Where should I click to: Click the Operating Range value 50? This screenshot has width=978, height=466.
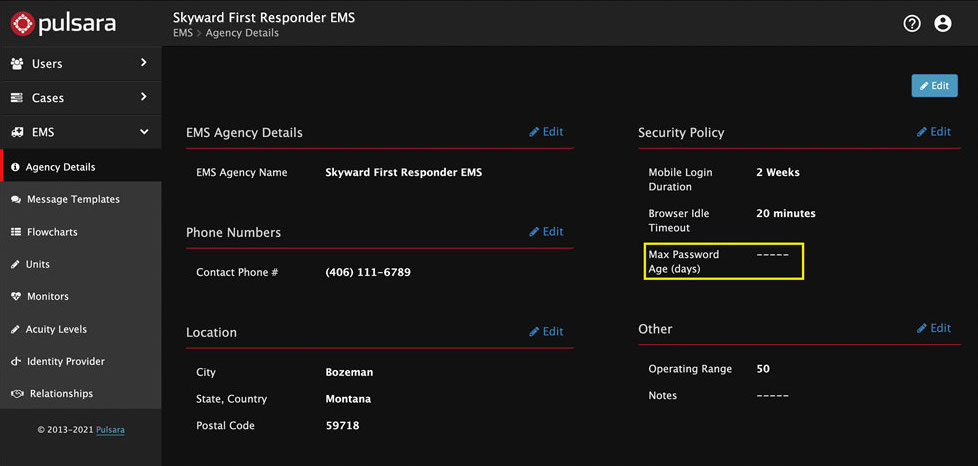coord(763,369)
